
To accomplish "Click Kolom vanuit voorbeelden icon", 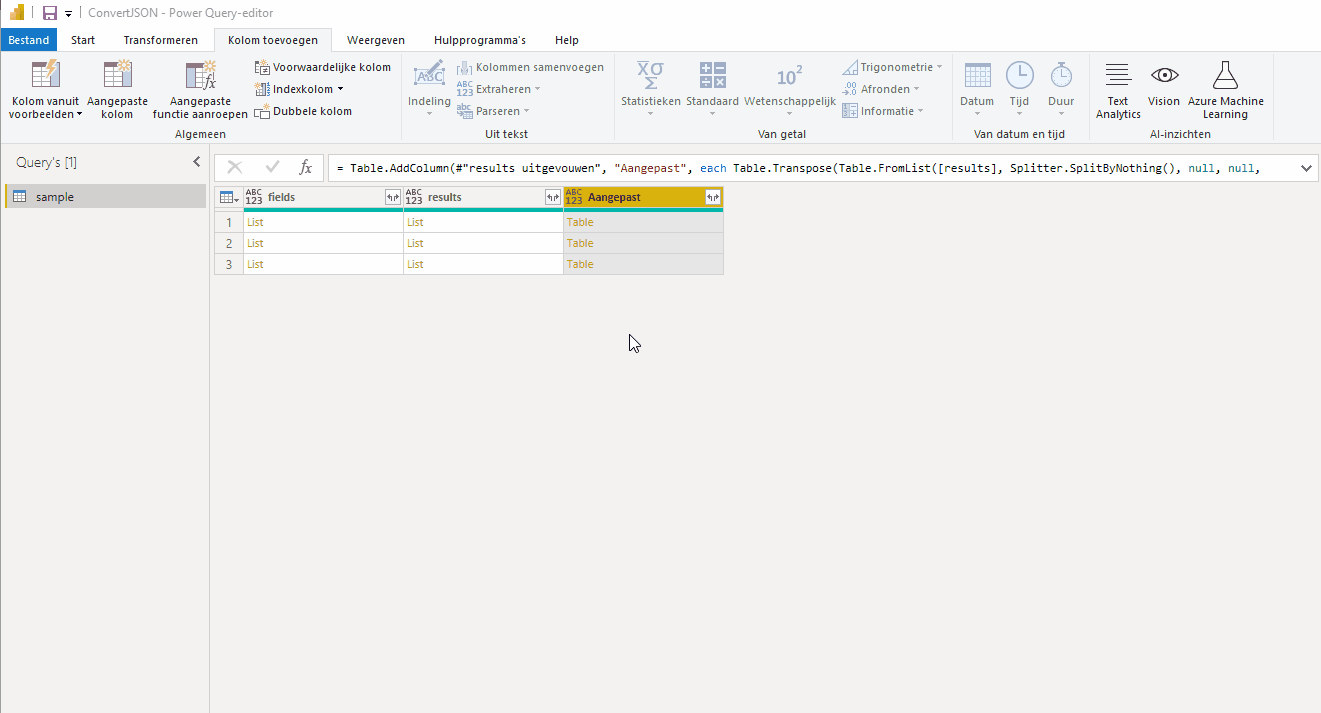I will pyautogui.click(x=45, y=76).
